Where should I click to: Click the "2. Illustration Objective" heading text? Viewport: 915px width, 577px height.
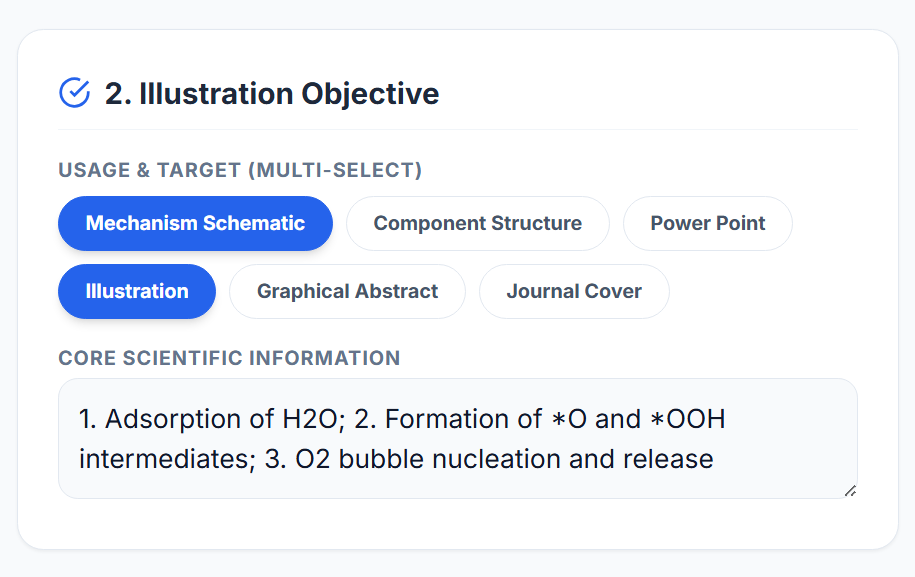coord(272,94)
